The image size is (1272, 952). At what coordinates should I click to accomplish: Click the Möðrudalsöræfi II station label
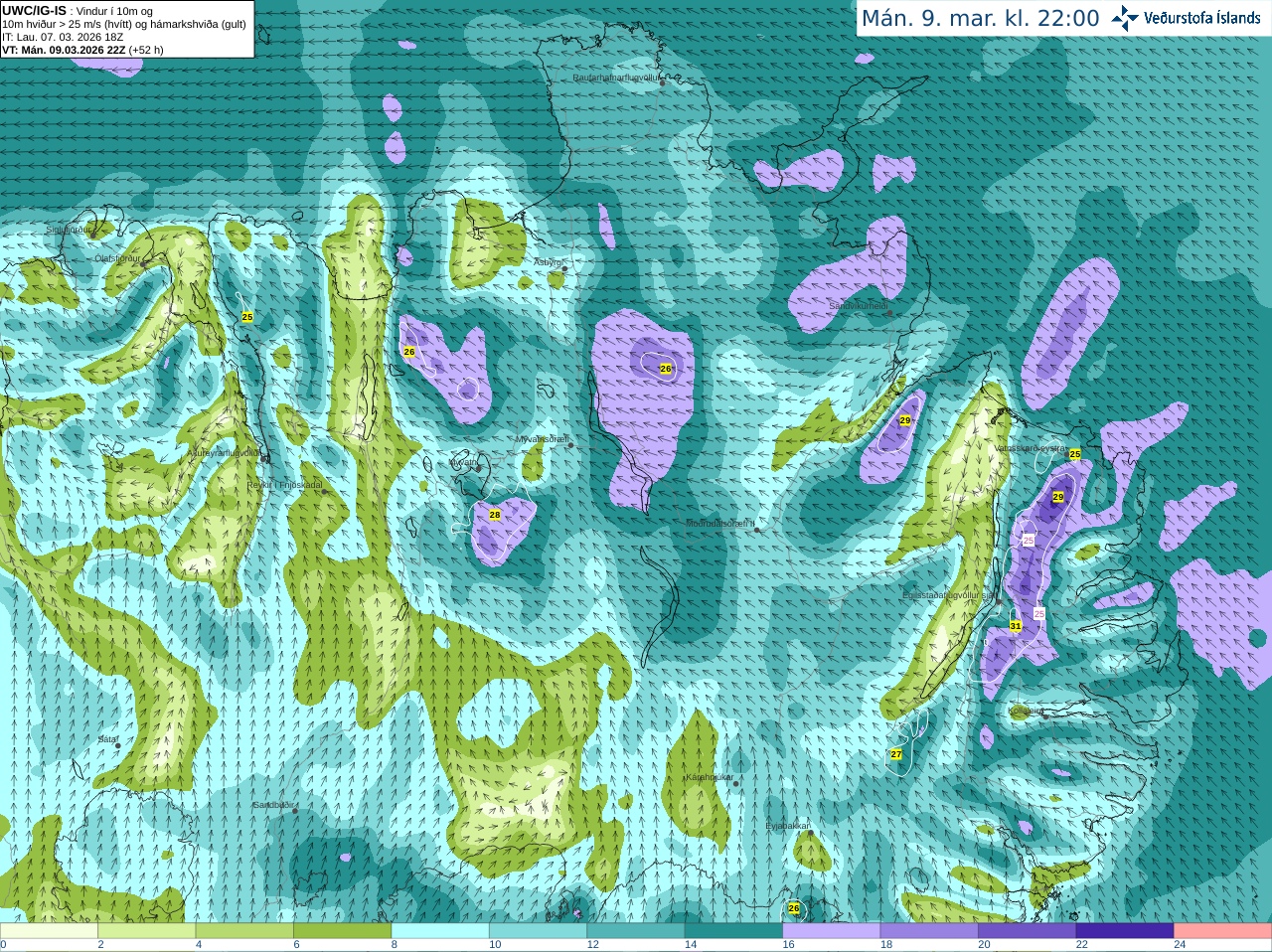720,523
